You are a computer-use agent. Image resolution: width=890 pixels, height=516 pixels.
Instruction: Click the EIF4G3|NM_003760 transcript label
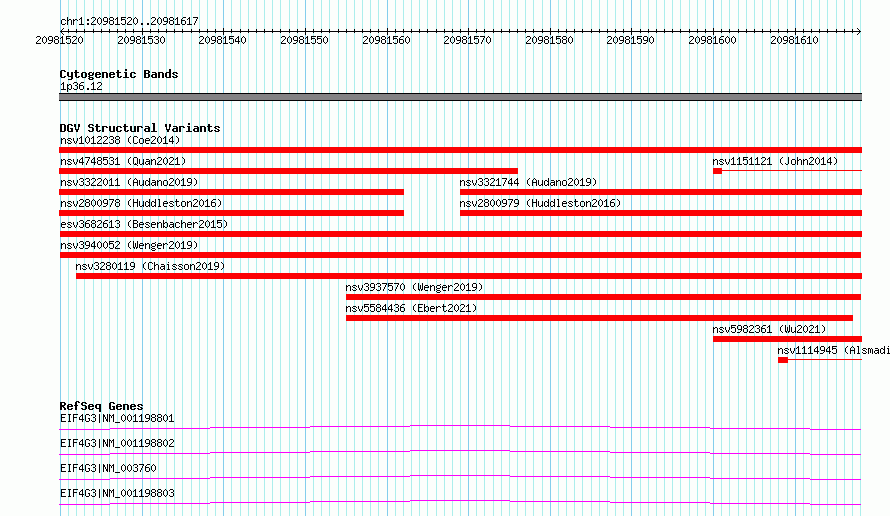(x=108, y=468)
